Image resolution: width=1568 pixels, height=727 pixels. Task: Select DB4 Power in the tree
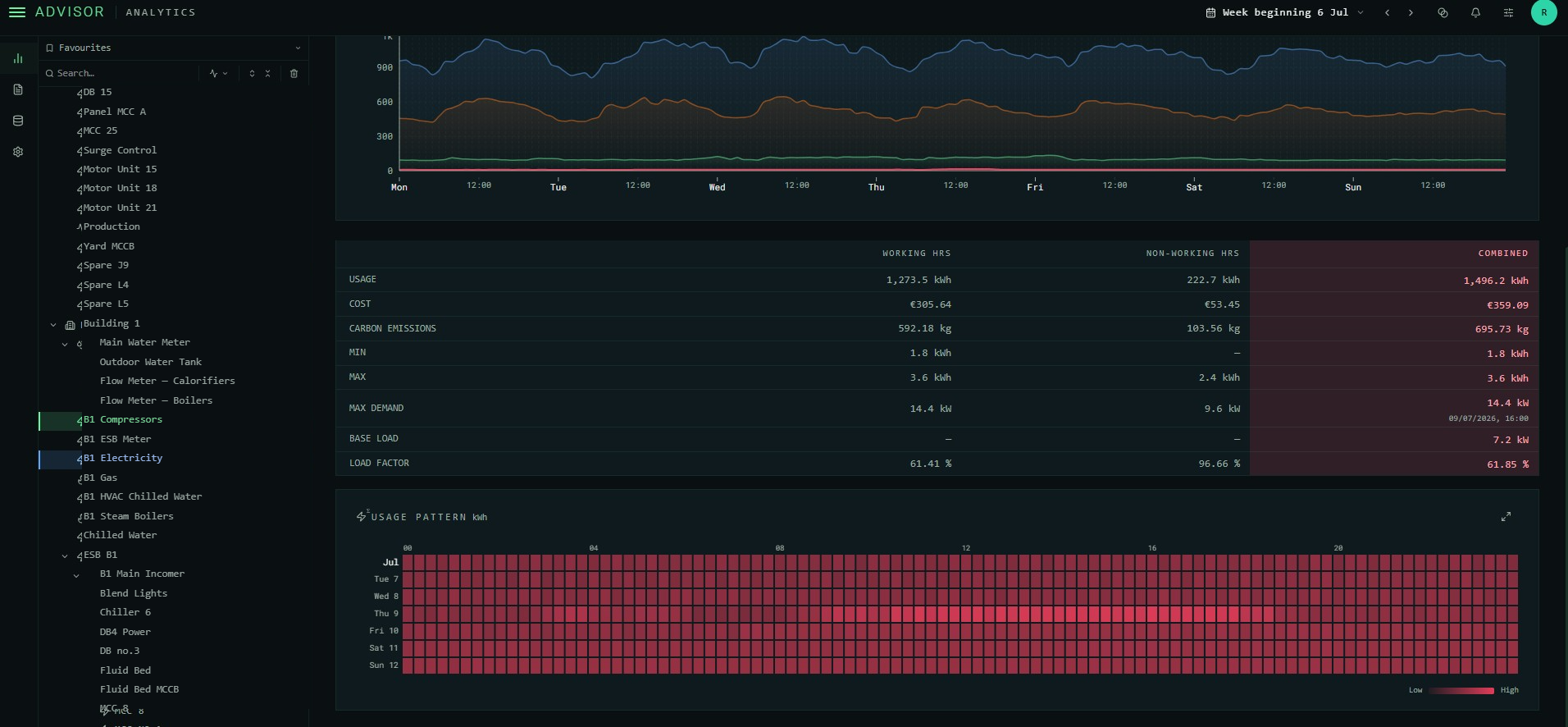[x=125, y=632]
